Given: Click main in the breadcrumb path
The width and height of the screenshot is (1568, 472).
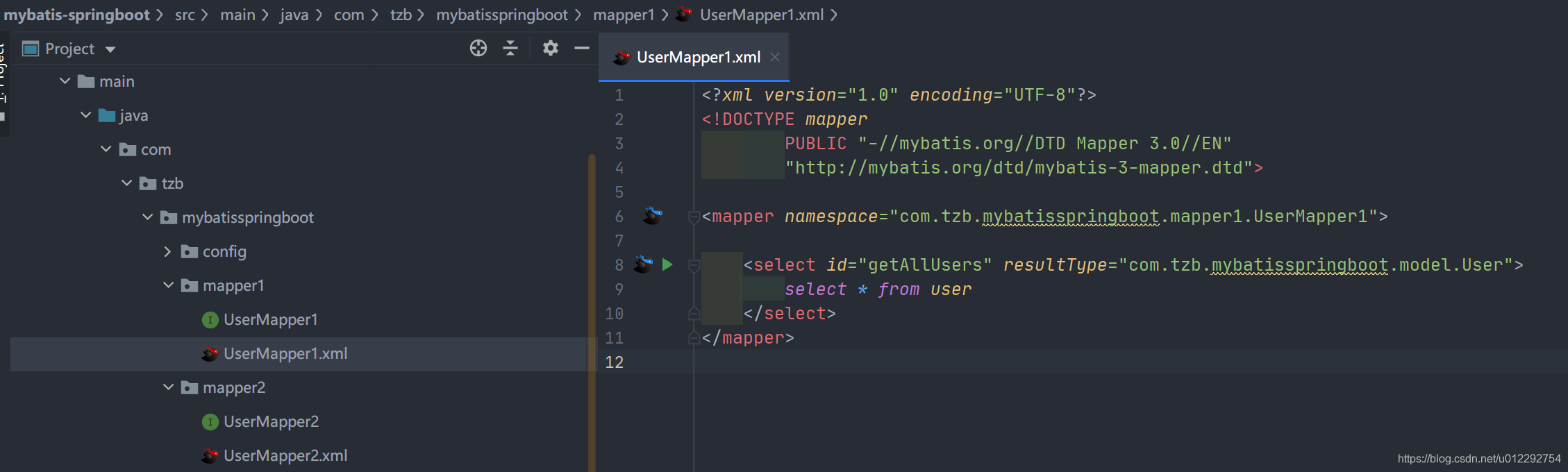Looking at the screenshot, I should pyautogui.click(x=237, y=15).
